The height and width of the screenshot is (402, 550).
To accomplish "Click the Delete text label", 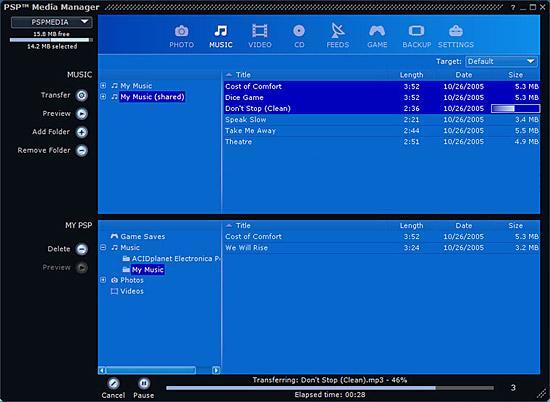I will pos(59,249).
